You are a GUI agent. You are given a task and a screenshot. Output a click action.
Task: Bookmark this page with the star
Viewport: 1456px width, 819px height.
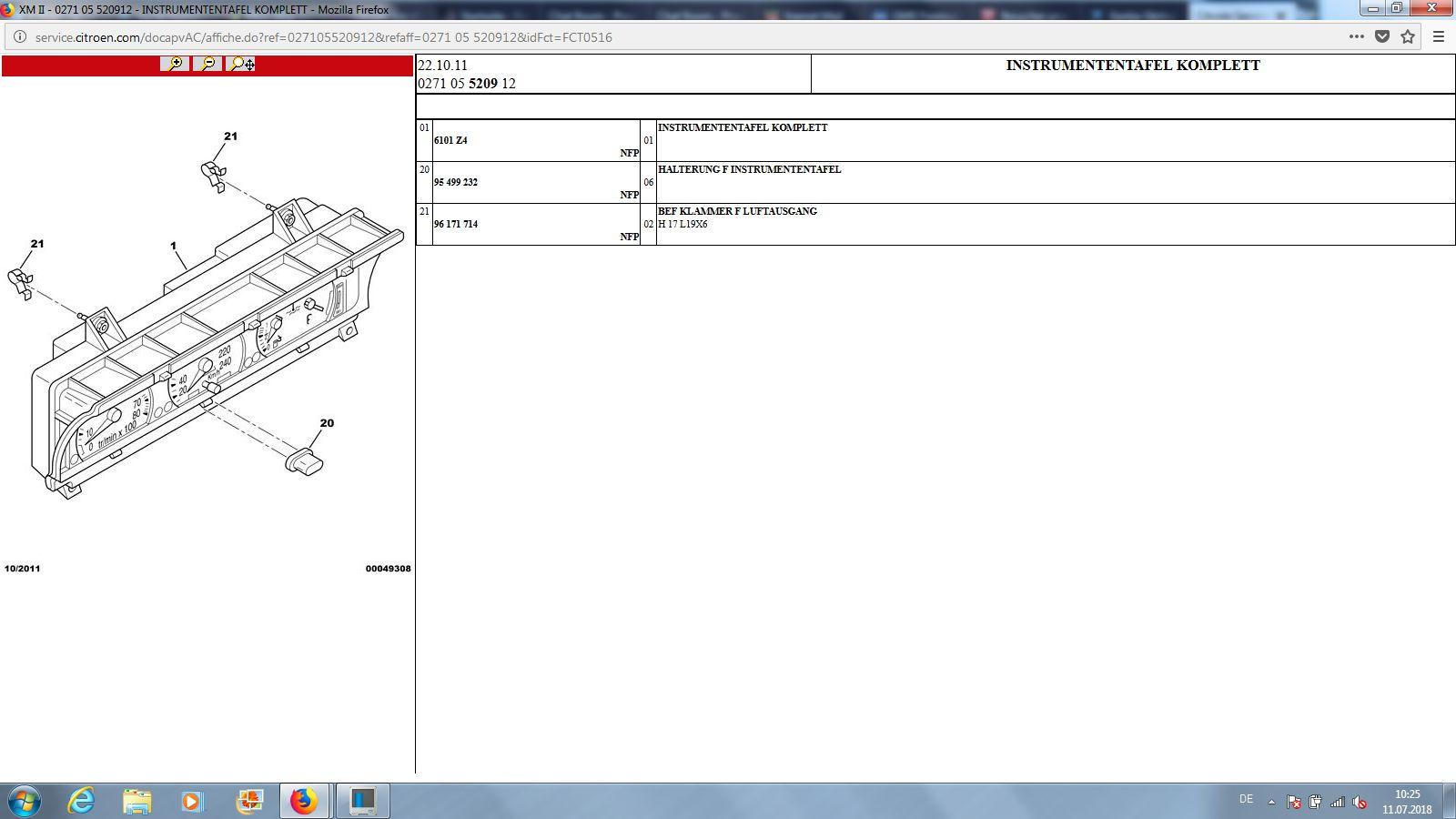pyautogui.click(x=1408, y=37)
